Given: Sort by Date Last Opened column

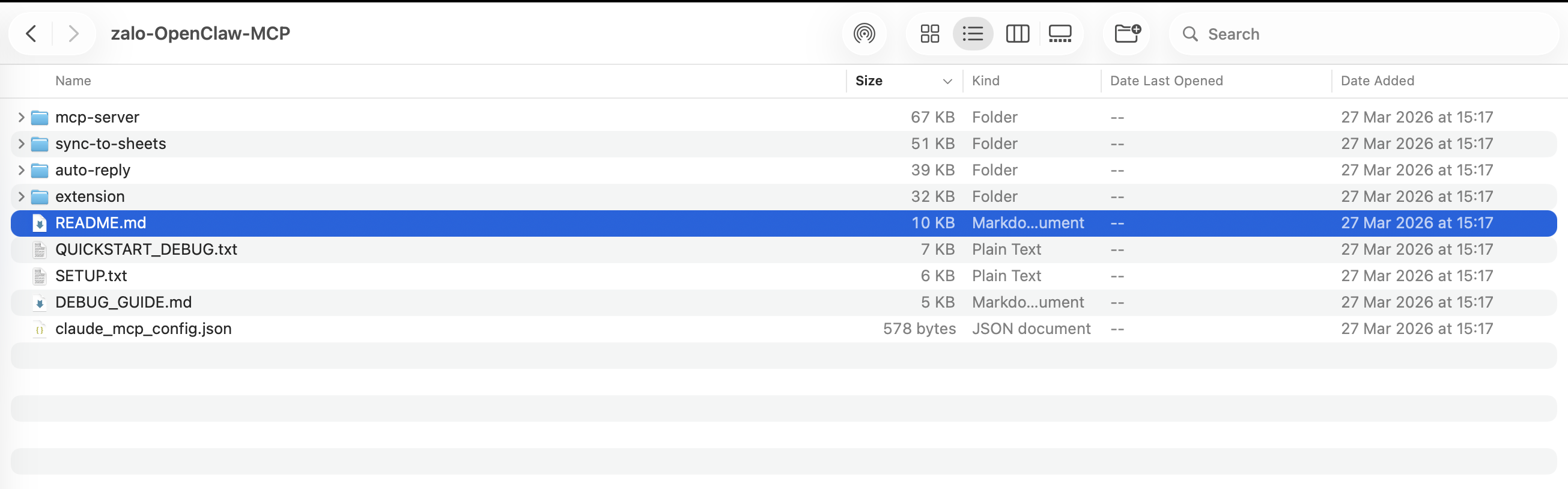Looking at the screenshot, I should point(1166,80).
